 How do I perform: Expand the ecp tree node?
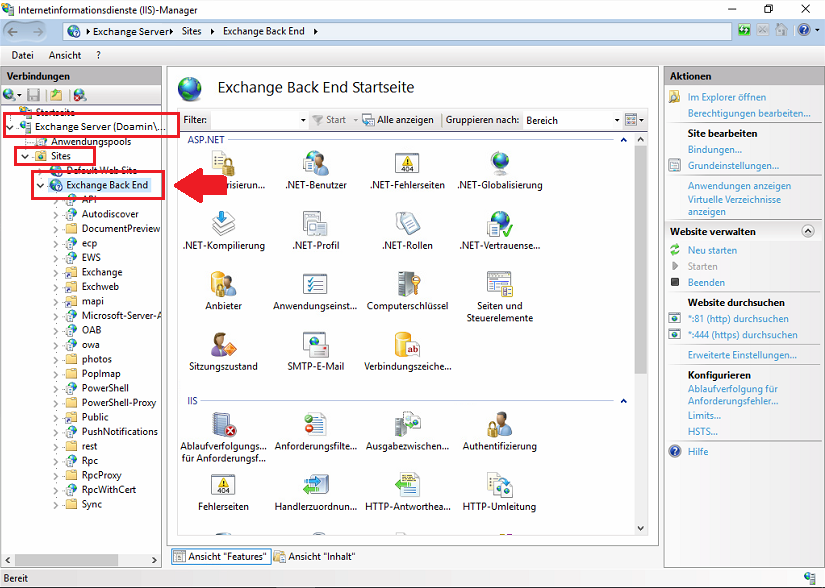click(56, 244)
